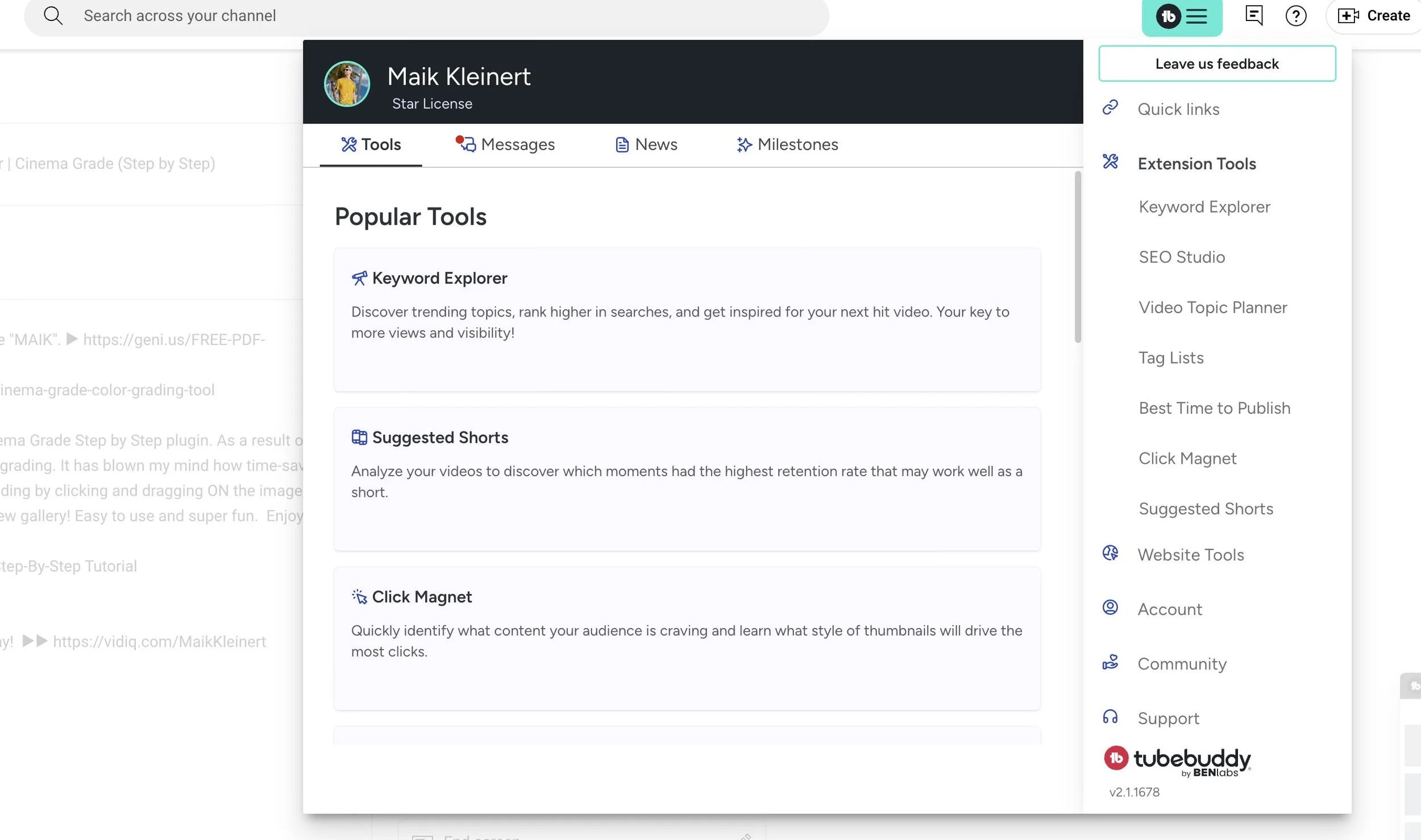Open the Milestones tab

coord(787,144)
